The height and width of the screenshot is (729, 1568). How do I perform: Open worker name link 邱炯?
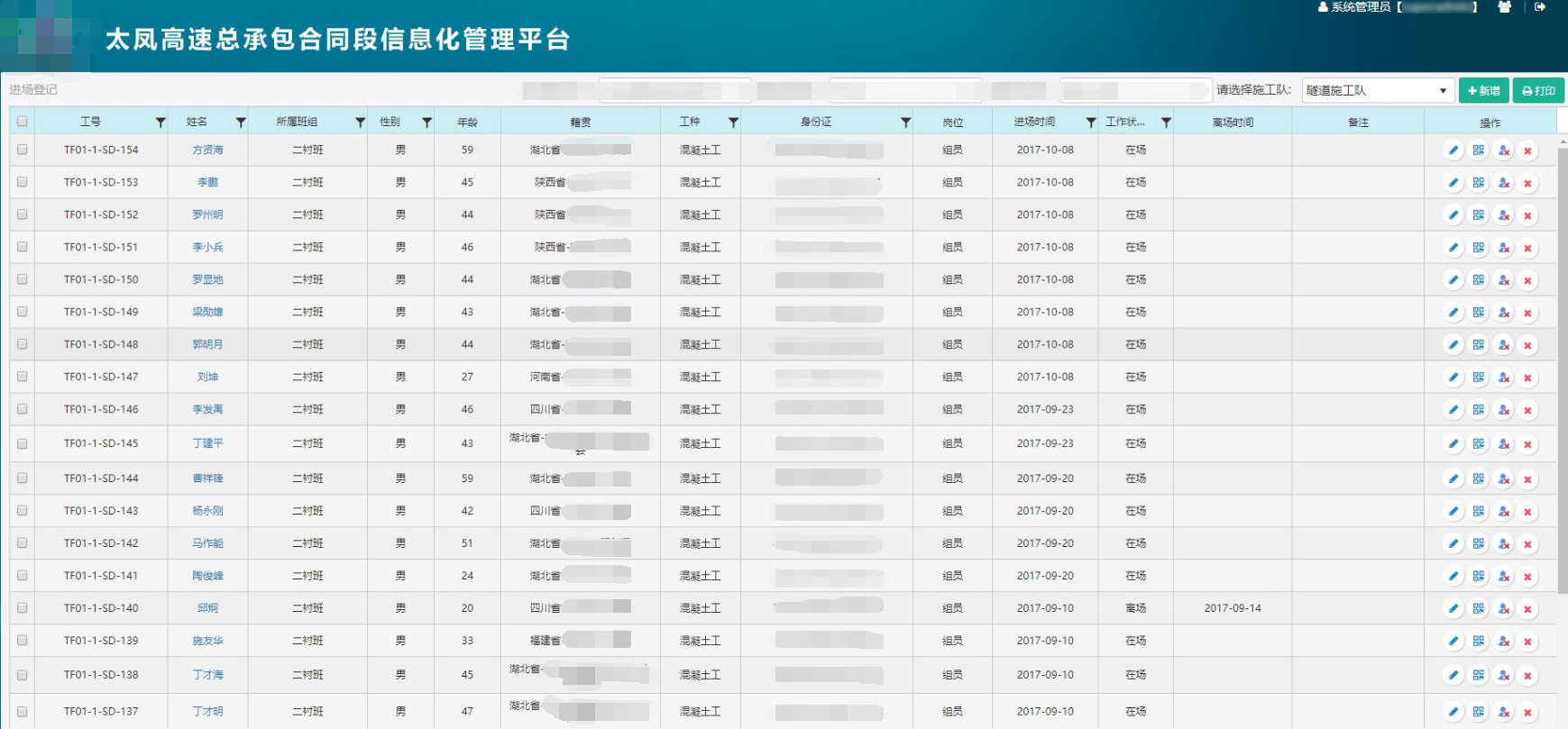tap(207, 608)
